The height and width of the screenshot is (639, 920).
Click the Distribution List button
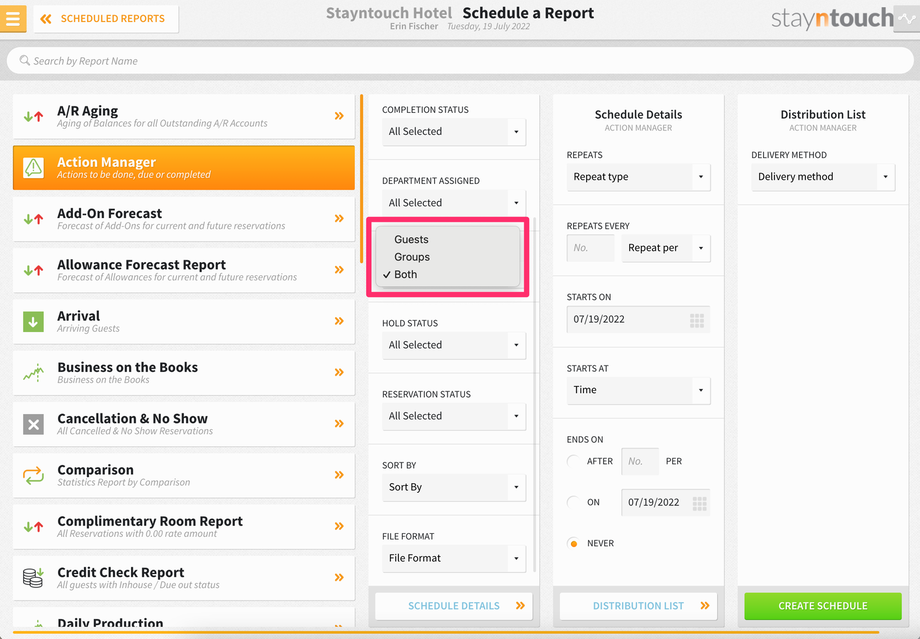tap(638, 606)
